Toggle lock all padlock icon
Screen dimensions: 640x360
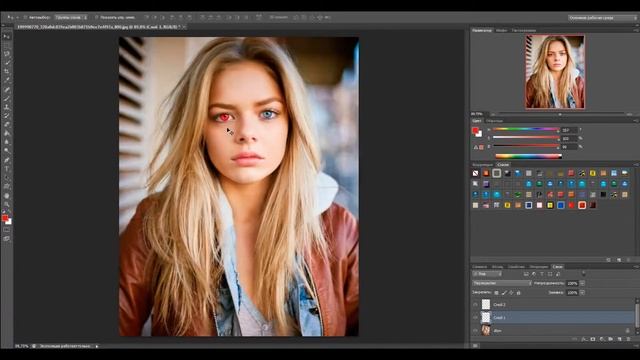(x=519, y=293)
